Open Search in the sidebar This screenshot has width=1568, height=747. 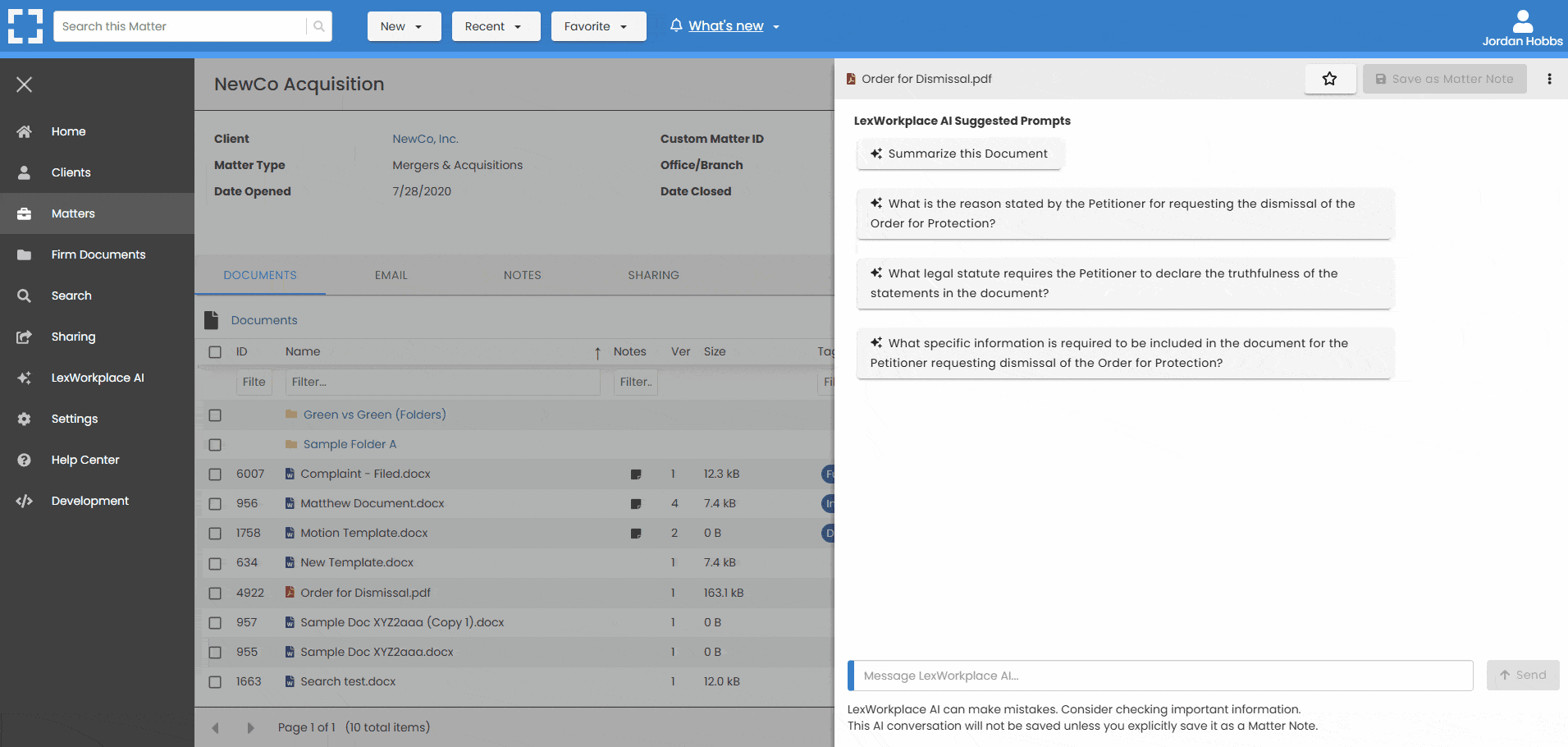tap(97, 296)
